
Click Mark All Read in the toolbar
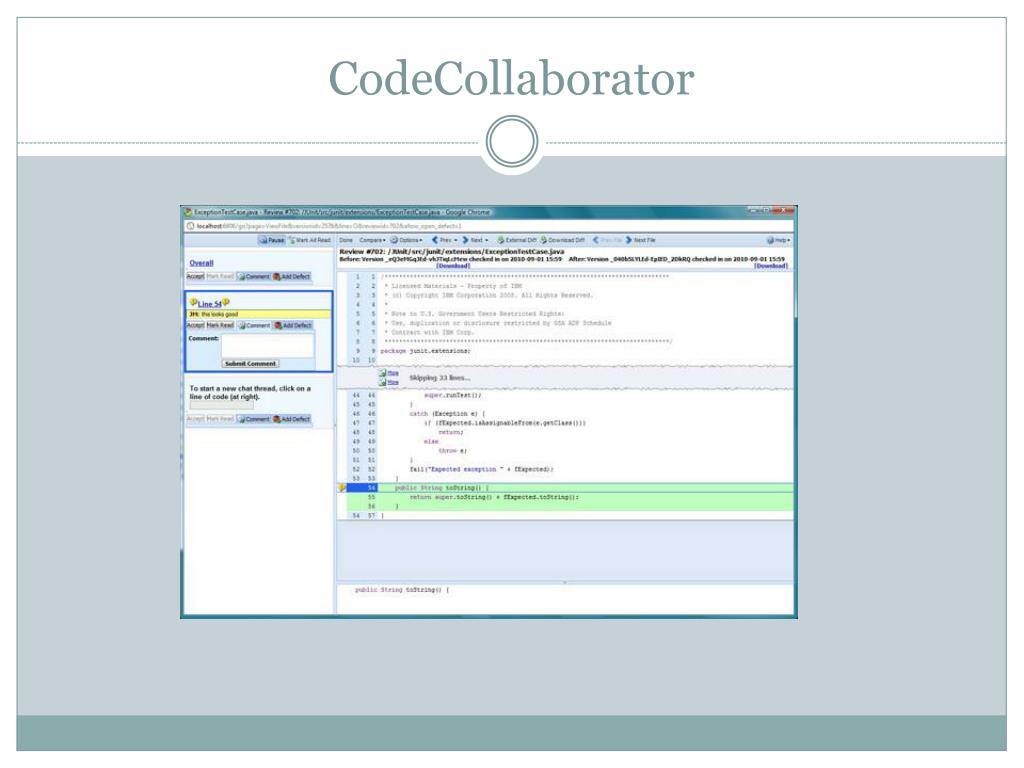(x=310, y=240)
